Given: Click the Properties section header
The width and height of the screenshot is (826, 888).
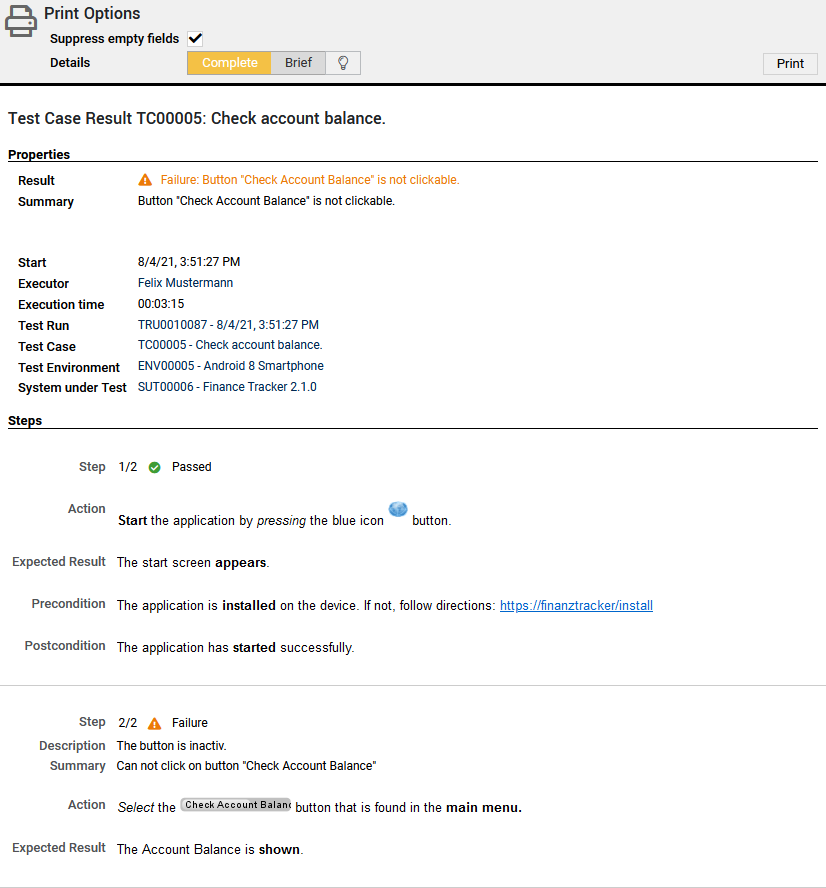Looking at the screenshot, I should (x=38, y=154).
